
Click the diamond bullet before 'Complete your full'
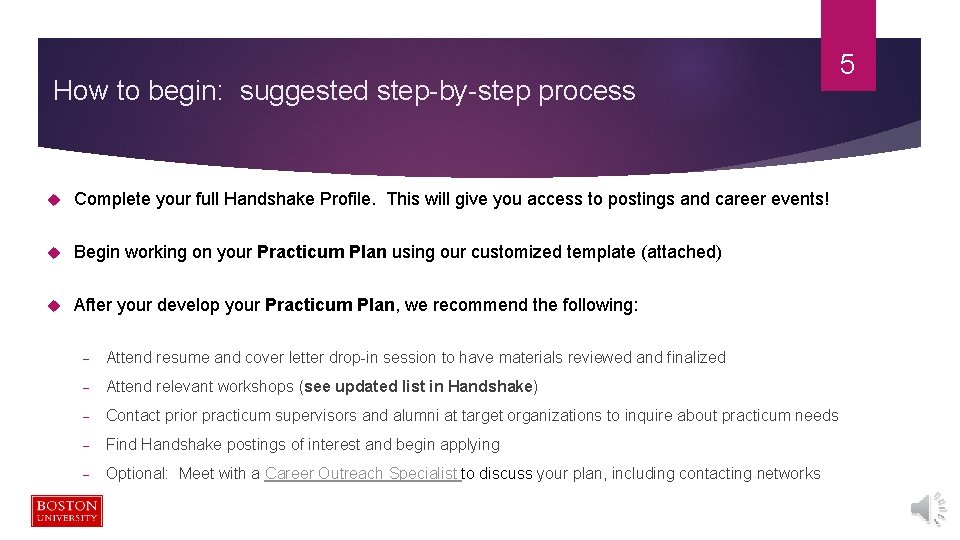tap(54, 200)
